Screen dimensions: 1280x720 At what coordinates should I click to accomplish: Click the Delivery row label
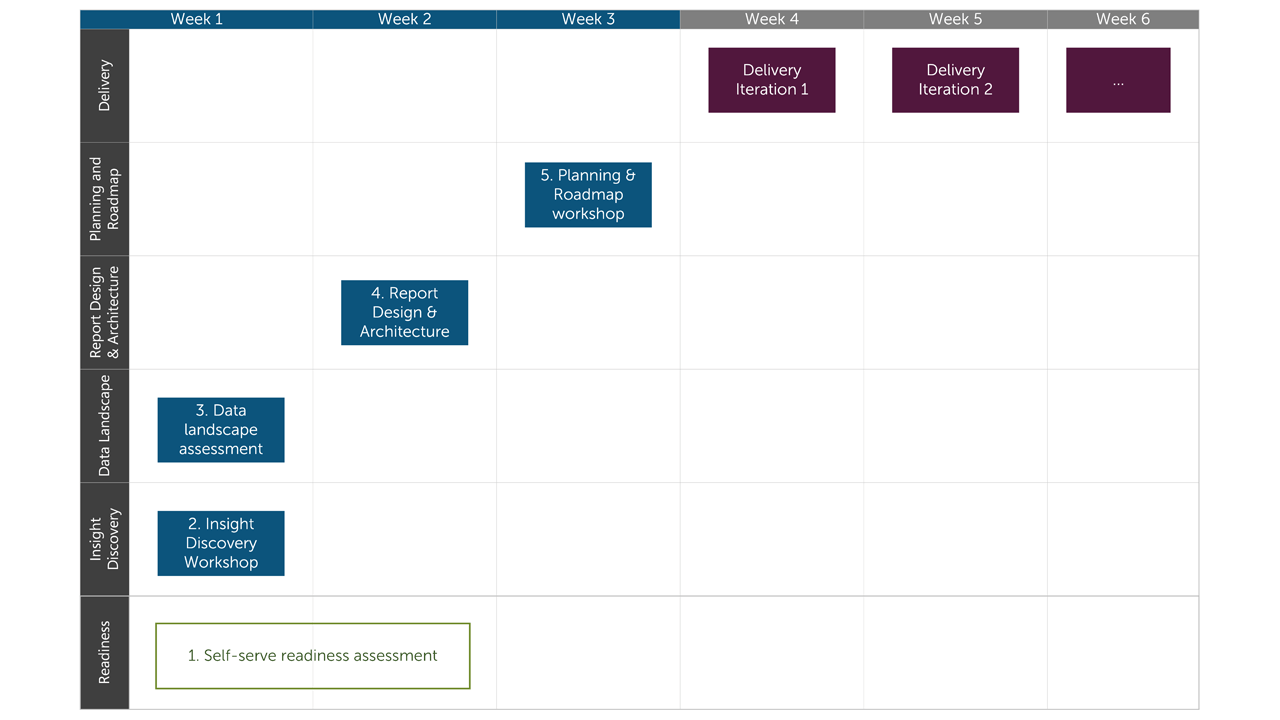pyautogui.click(x=105, y=86)
